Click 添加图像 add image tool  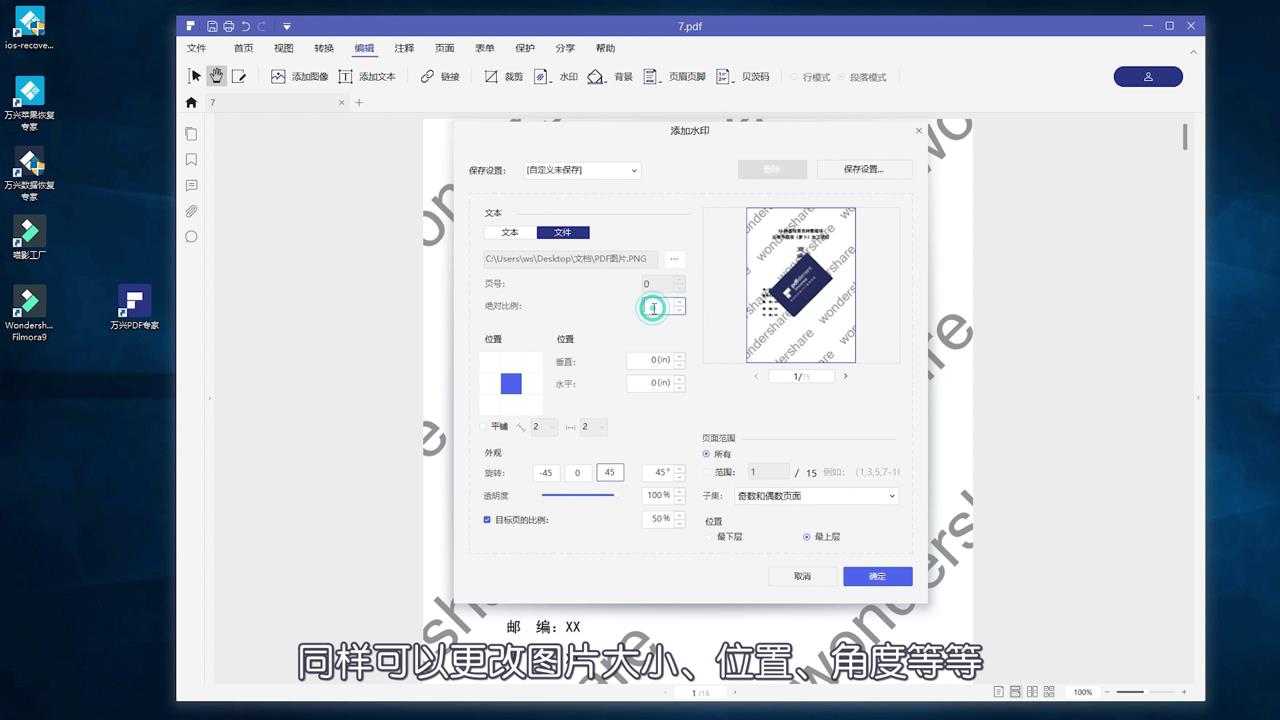(299, 76)
